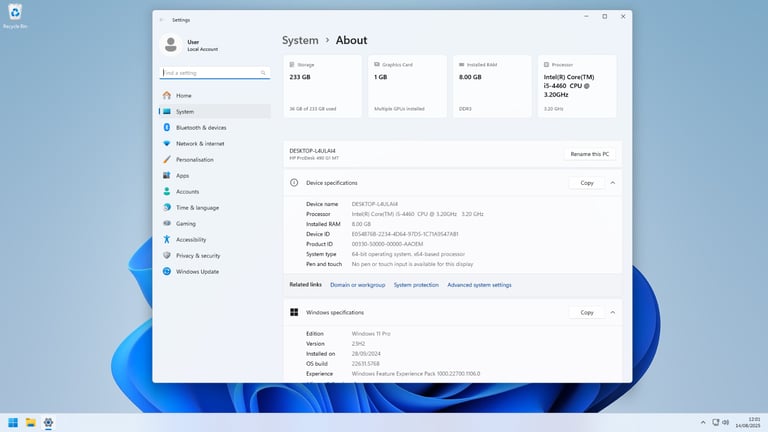Image resolution: width=768 pixels, height=432 pixels.
Task: Click the Processor info card
Action: tap(577, 86)
